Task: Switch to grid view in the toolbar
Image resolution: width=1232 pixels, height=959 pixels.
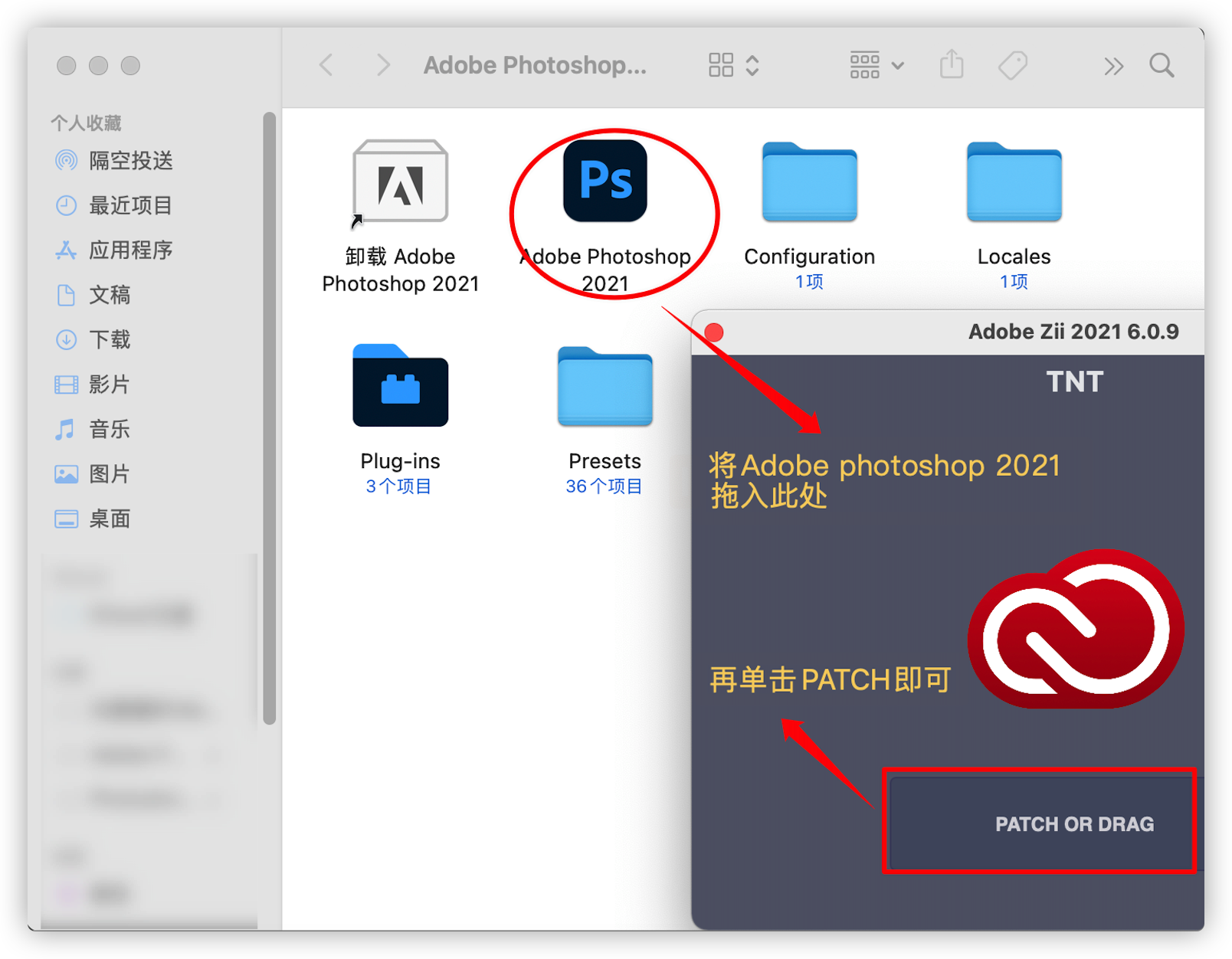Action: coord(719,65)
